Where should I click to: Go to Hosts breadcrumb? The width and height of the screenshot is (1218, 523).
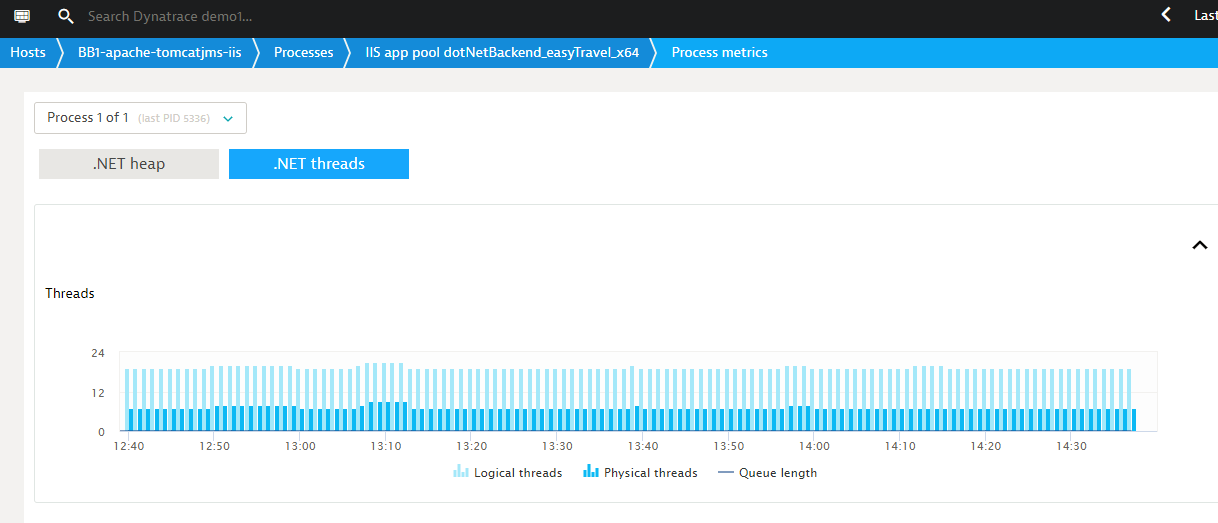28,53
